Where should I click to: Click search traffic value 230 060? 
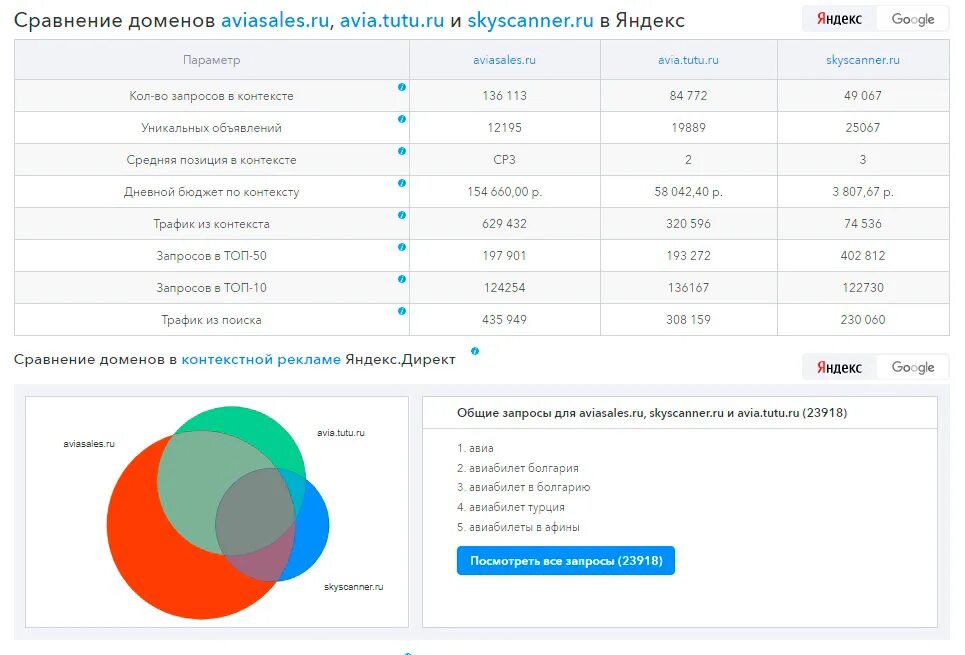(x=862, y=320)
